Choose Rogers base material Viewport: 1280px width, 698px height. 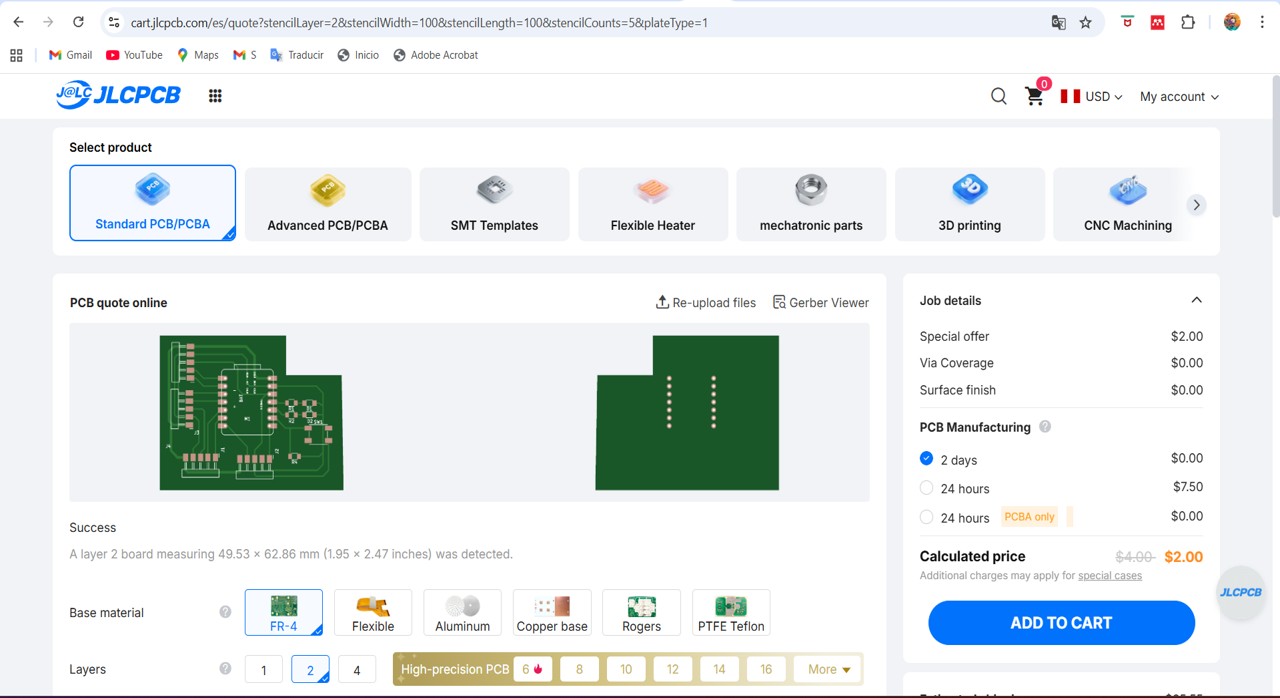click(641, 612)
